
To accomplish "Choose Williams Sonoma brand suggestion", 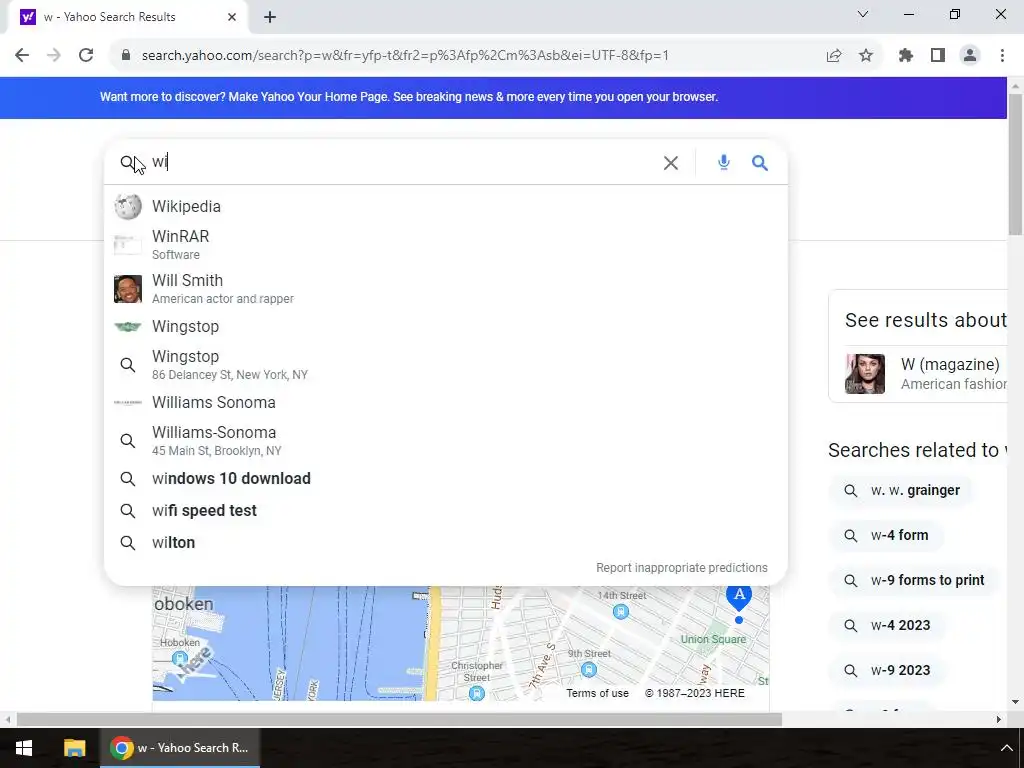I will [x=446, y=402].
